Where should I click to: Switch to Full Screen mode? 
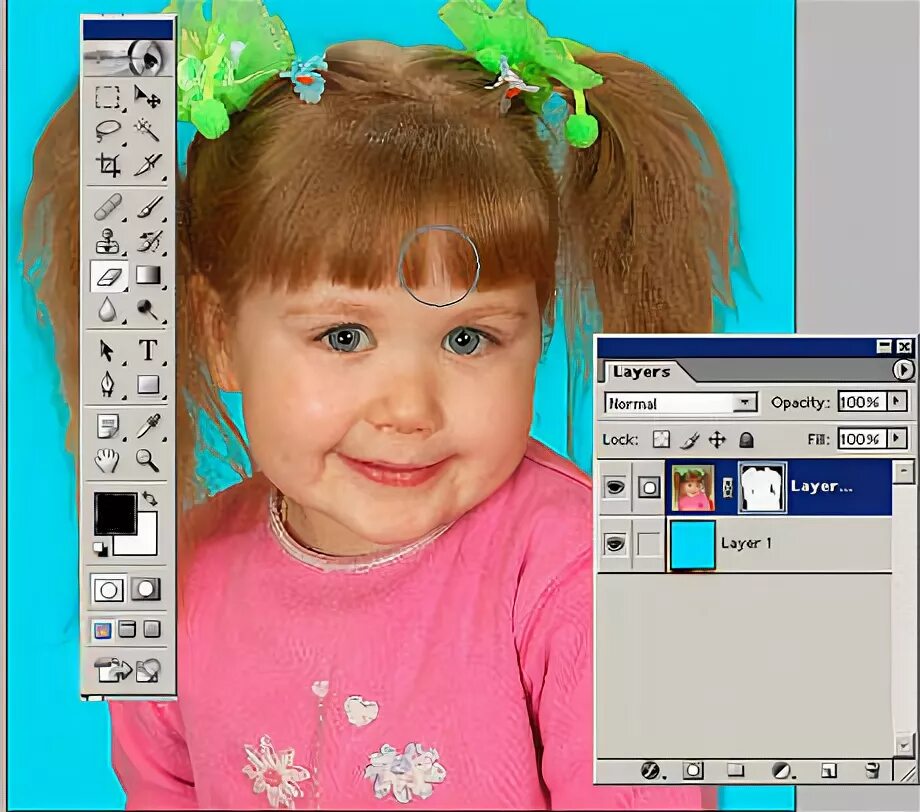[x=151, y=630]
